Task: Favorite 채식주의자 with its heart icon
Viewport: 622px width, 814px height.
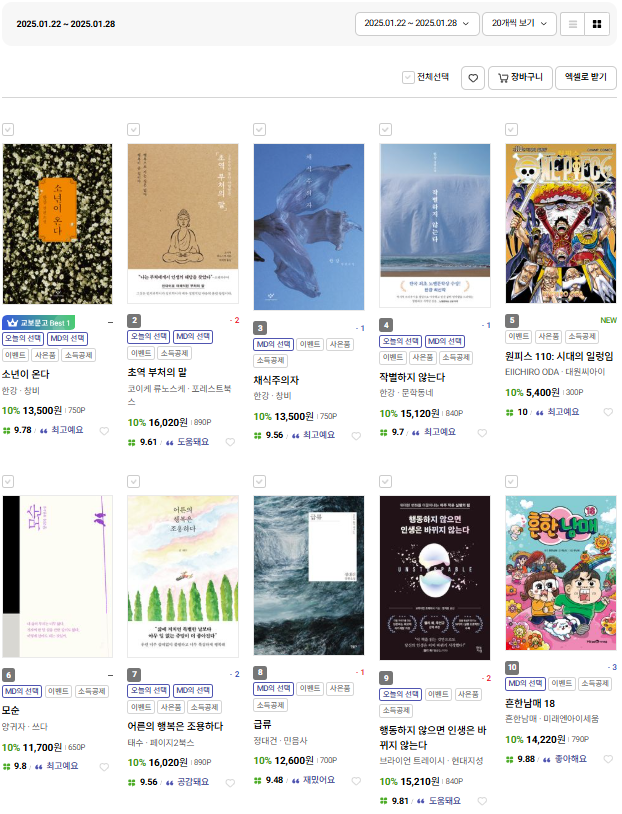Action: 356,436
